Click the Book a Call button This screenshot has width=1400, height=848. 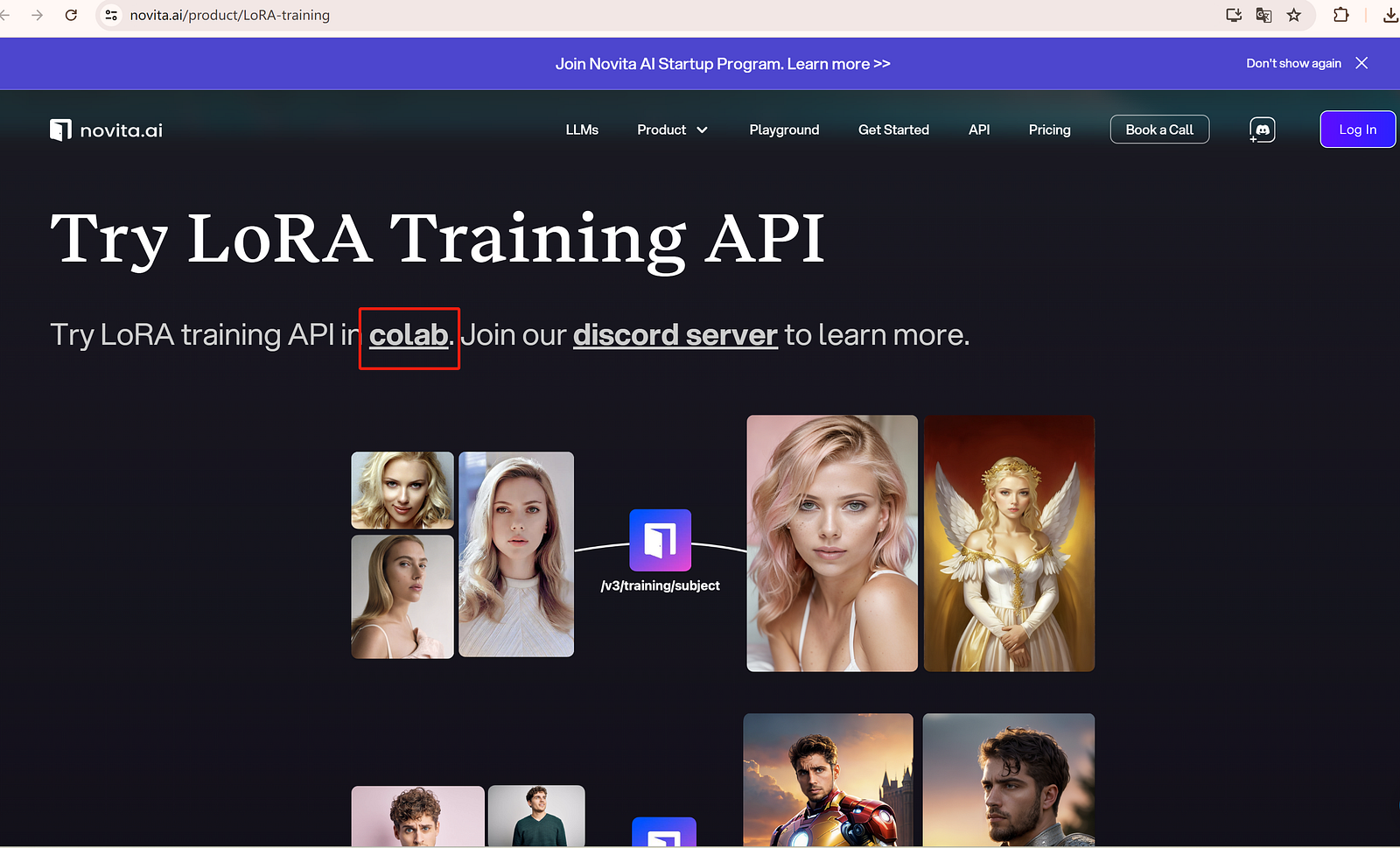[1159, 130]
